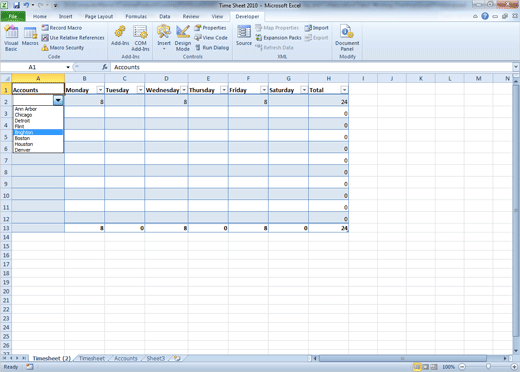Open control Properties
This screenshot has width=520, height=372.
click(x=210, y=28)
